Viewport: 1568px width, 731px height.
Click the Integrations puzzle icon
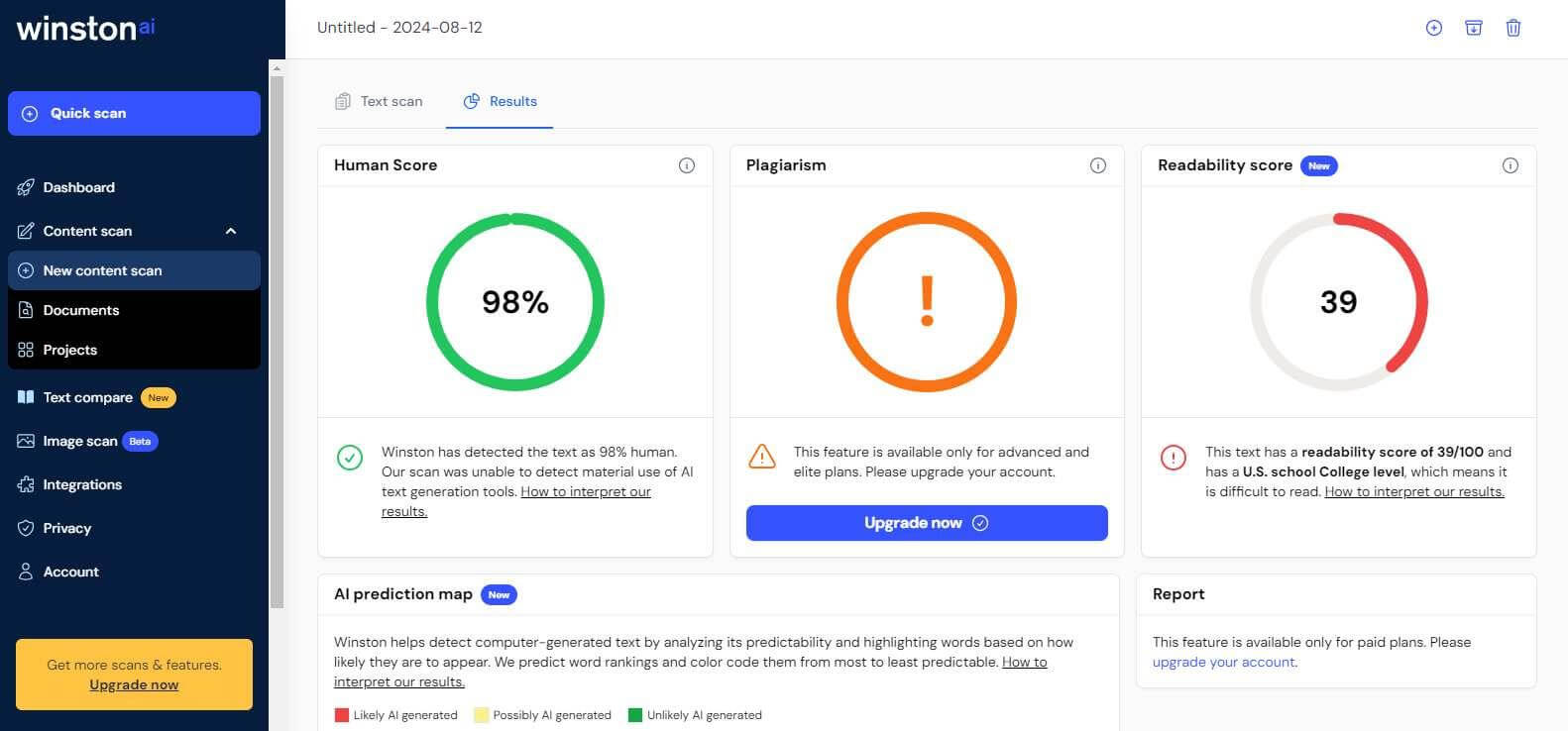coord(26,484)
